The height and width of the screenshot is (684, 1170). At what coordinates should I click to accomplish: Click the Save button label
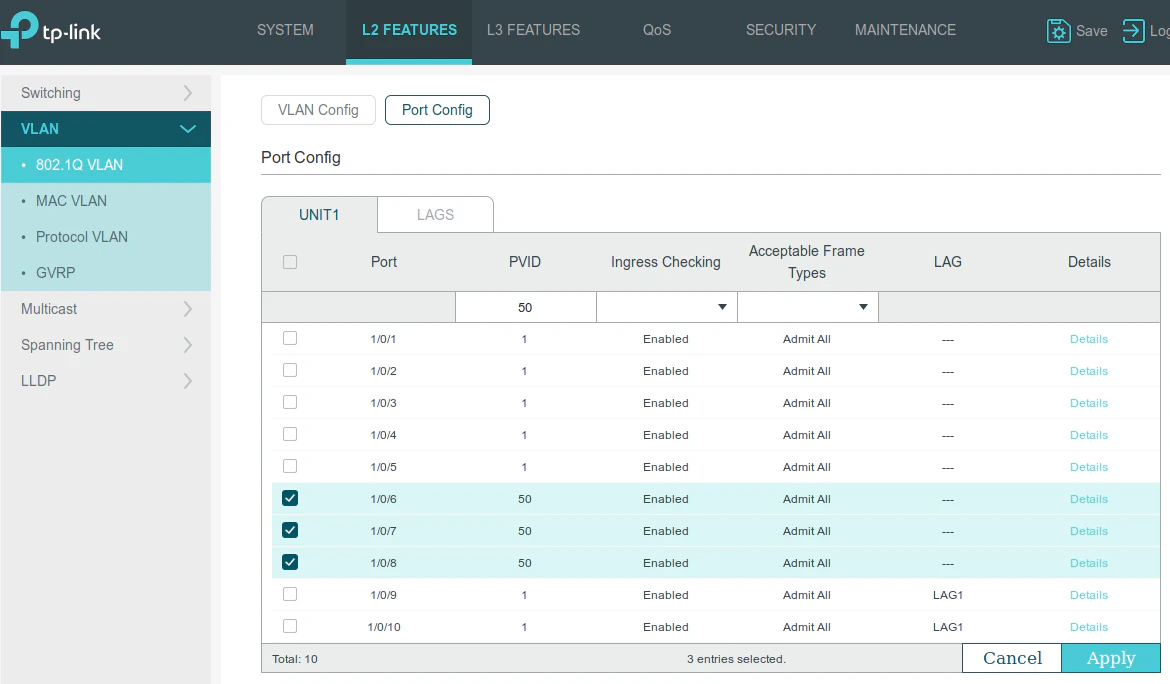click(1092, 31)
